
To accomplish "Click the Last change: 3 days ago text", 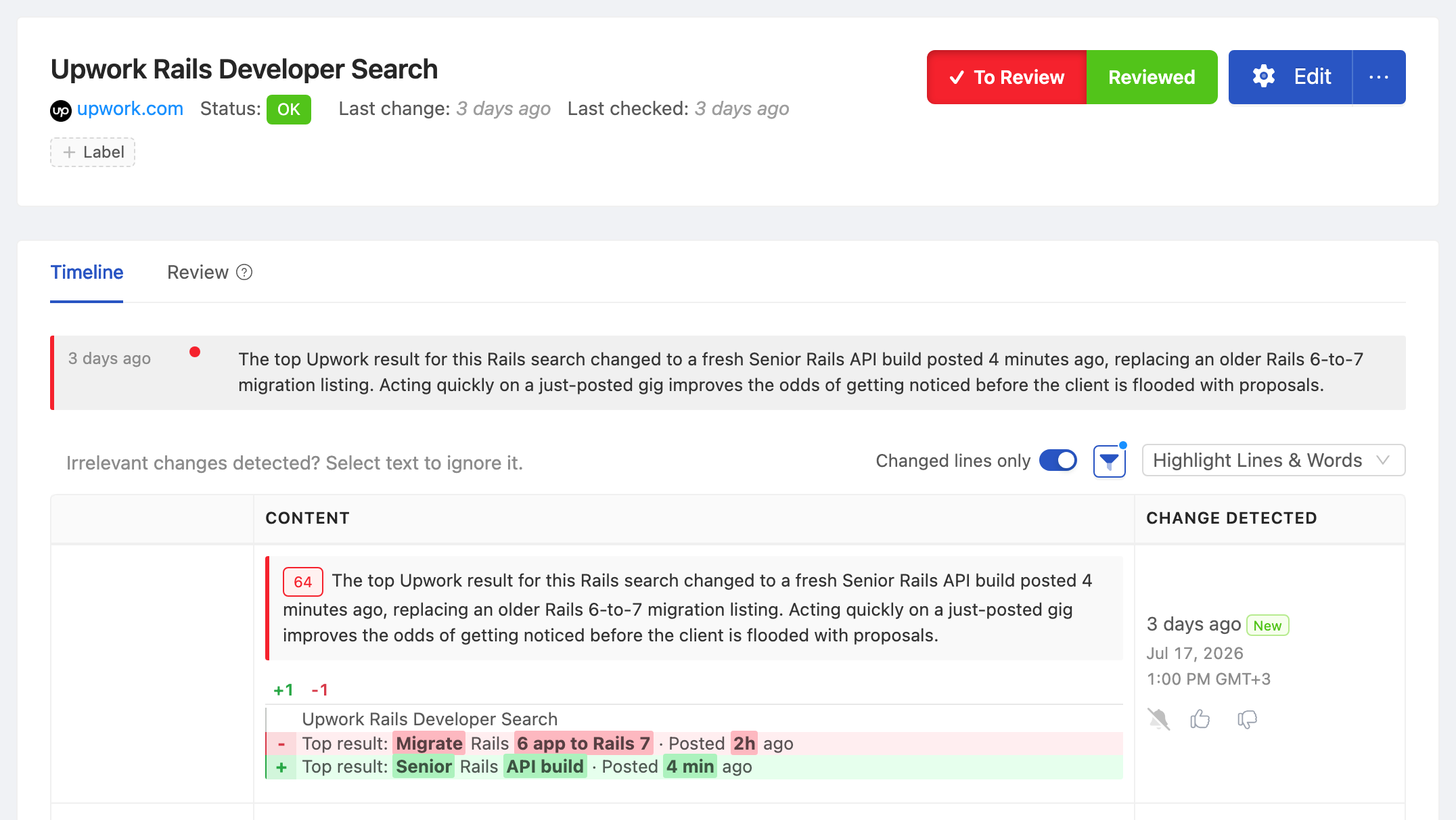I will tap(445, 109).
